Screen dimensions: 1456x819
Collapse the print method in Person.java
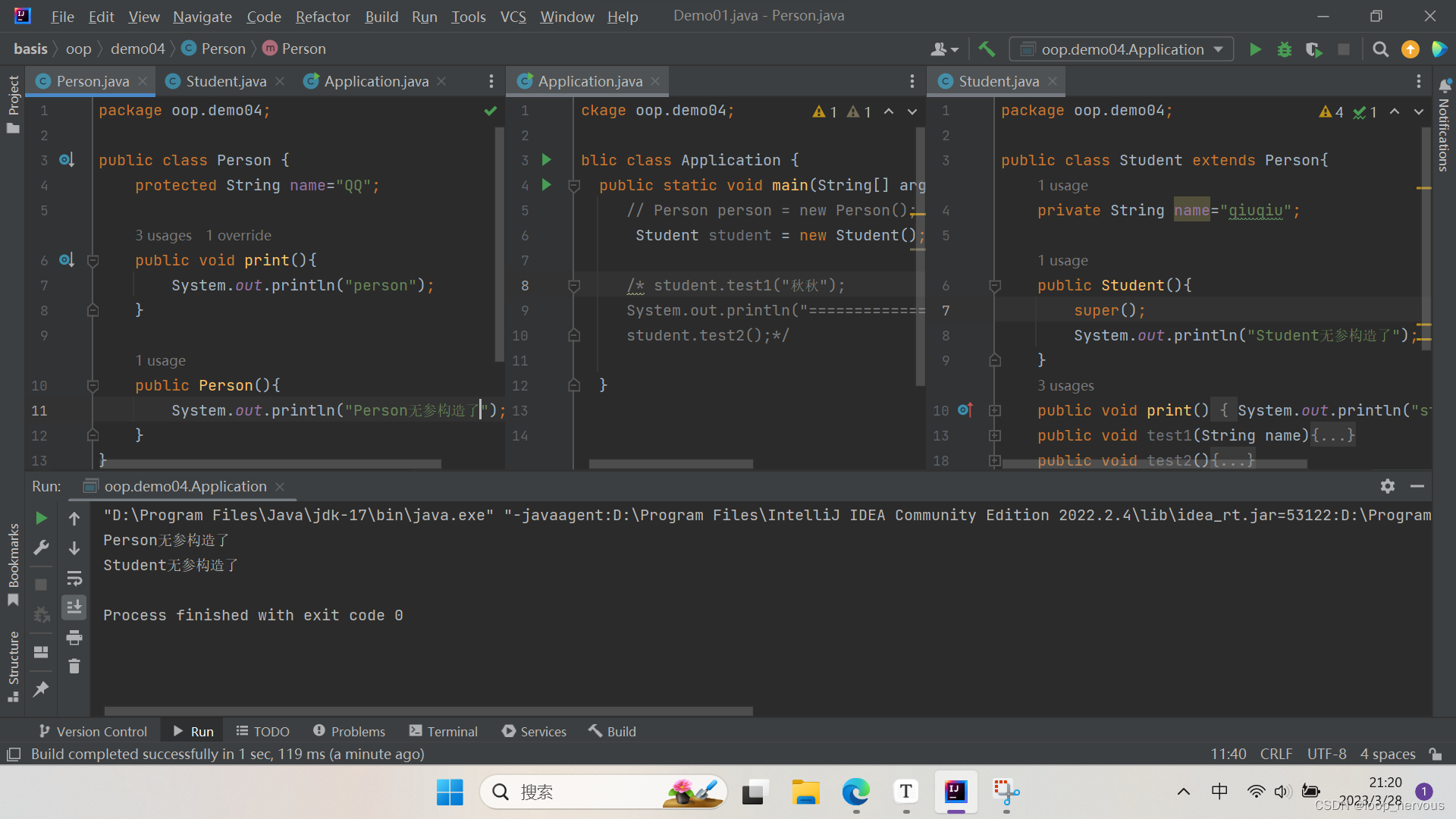pos(93,261)
